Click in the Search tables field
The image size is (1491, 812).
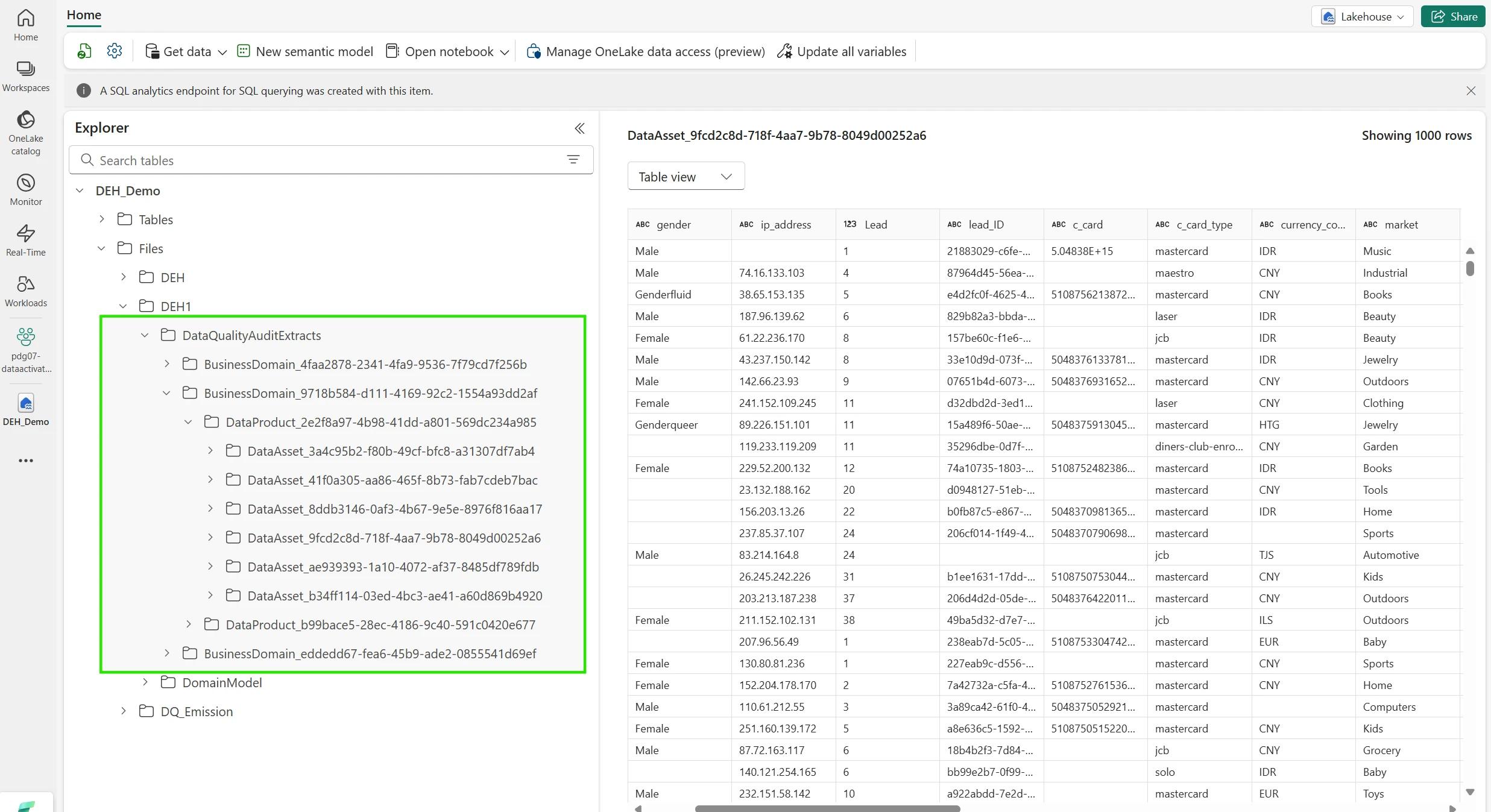point(326,160)
